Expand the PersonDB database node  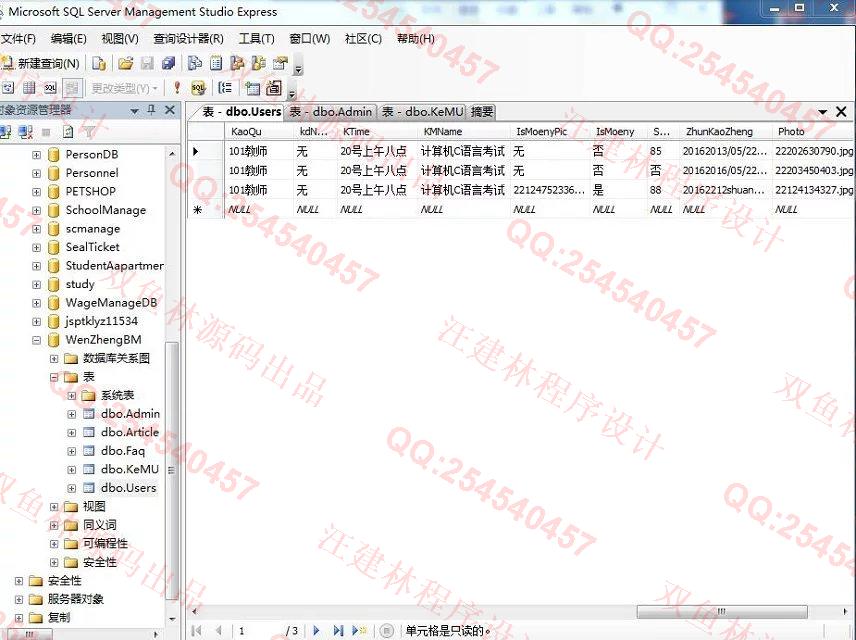click(x=36, y=155)
